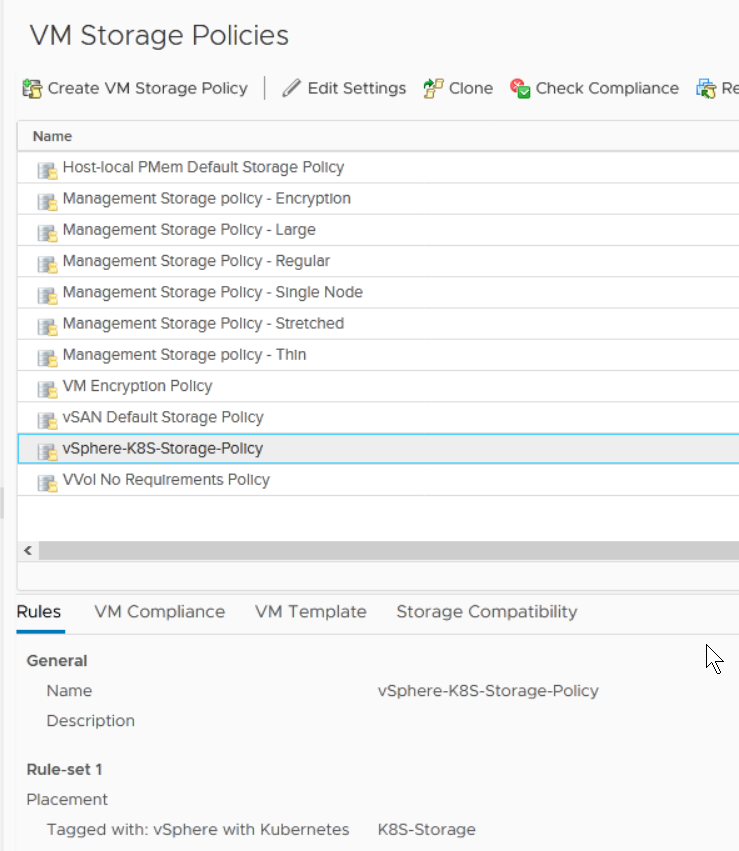Click the Description label under General
The width and height of the screenshot is (739, 851).
tap(91, 721)
